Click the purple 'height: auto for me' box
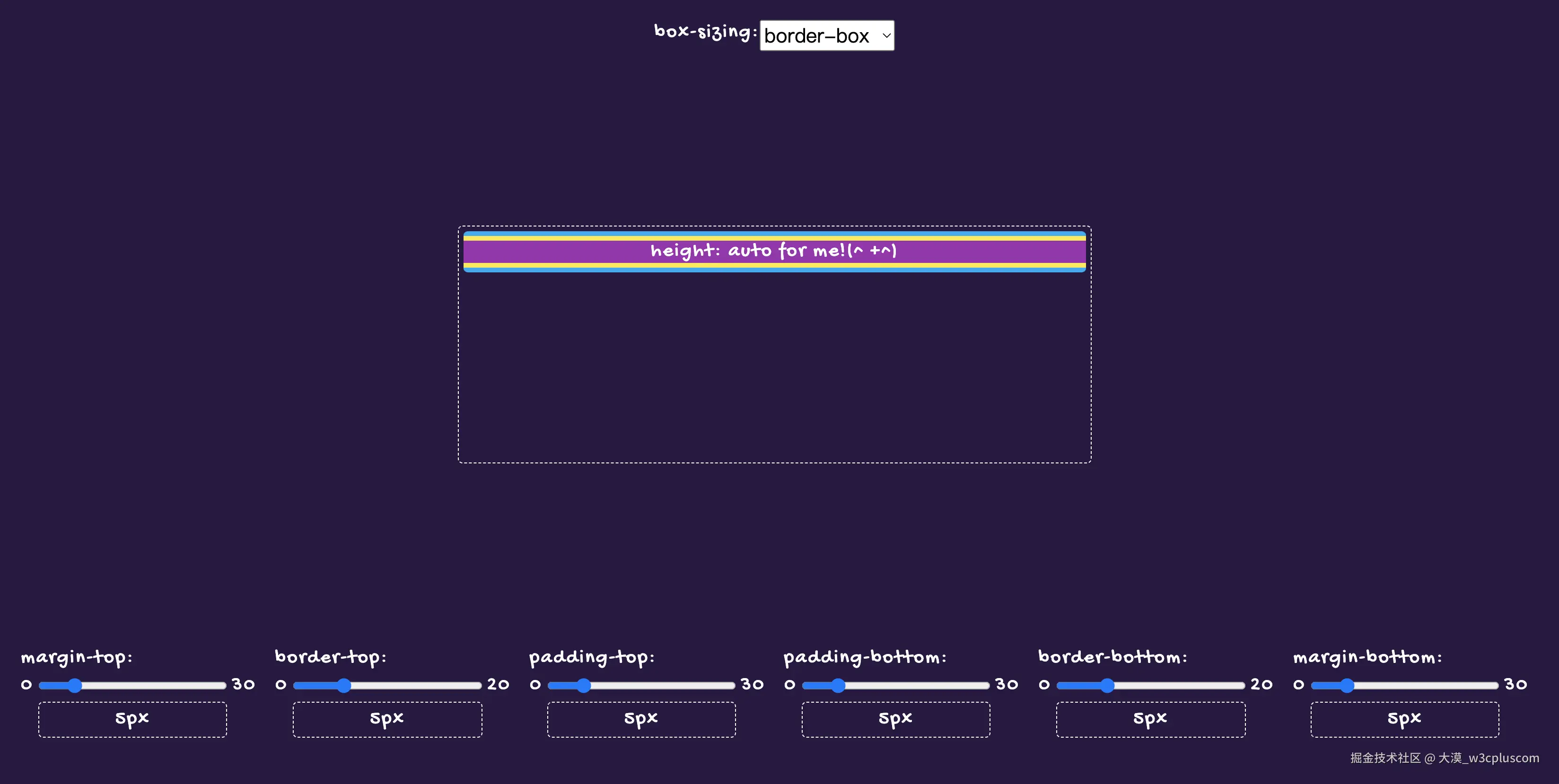 [774, 251]
